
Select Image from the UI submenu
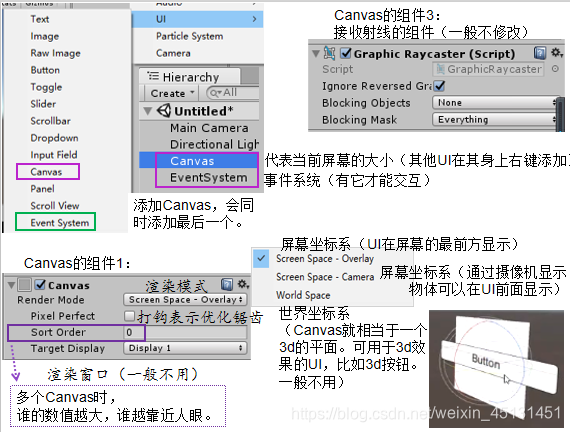pyautogui.click(x=45, y=36)
